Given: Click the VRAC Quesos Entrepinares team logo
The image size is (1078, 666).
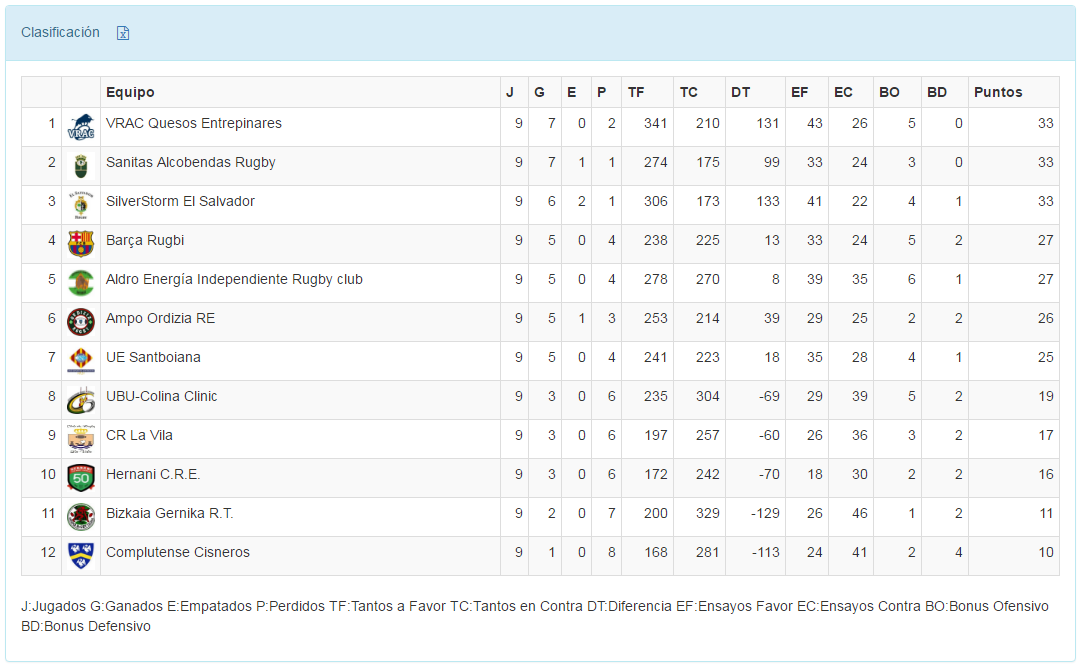Looking at the screenshot, I should (x=81, y=127).
